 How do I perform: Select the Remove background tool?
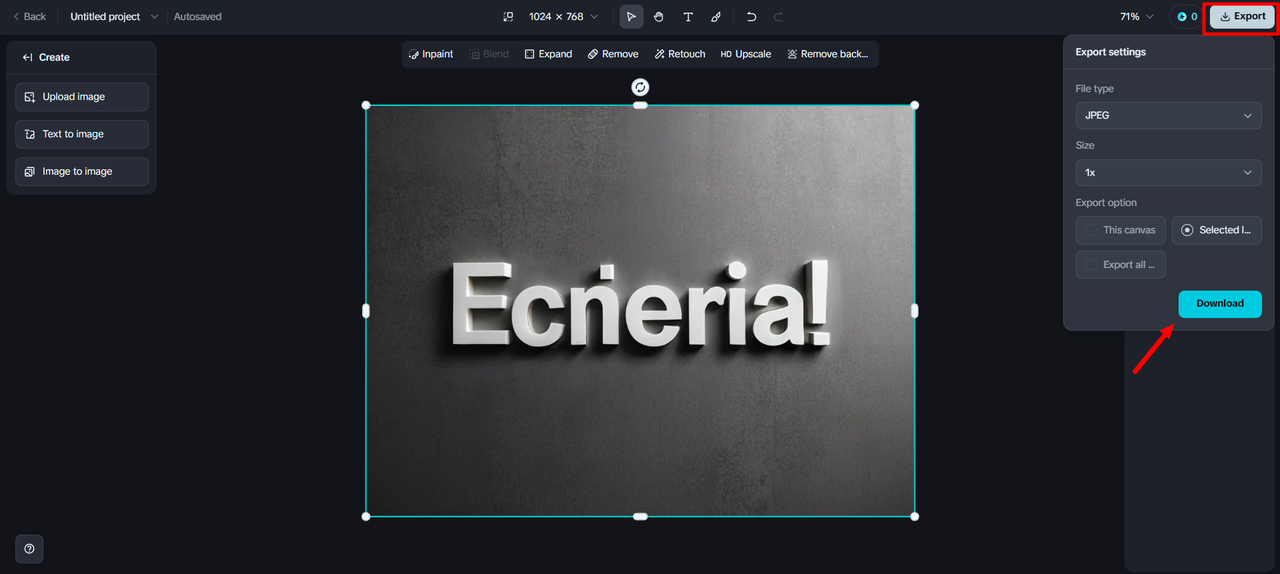point(827,54)
